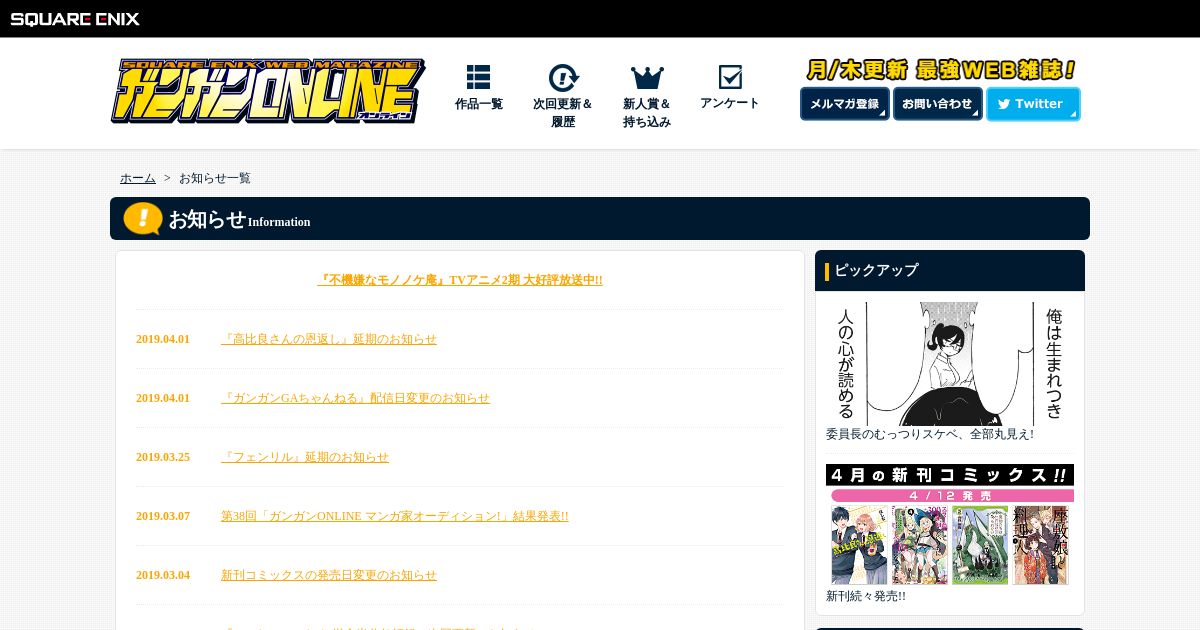Image resolution: width=1200 pixels, height=630 pixels.
Task: Click the 委員長のむっつりスケベ caption text
Action: 930,434
